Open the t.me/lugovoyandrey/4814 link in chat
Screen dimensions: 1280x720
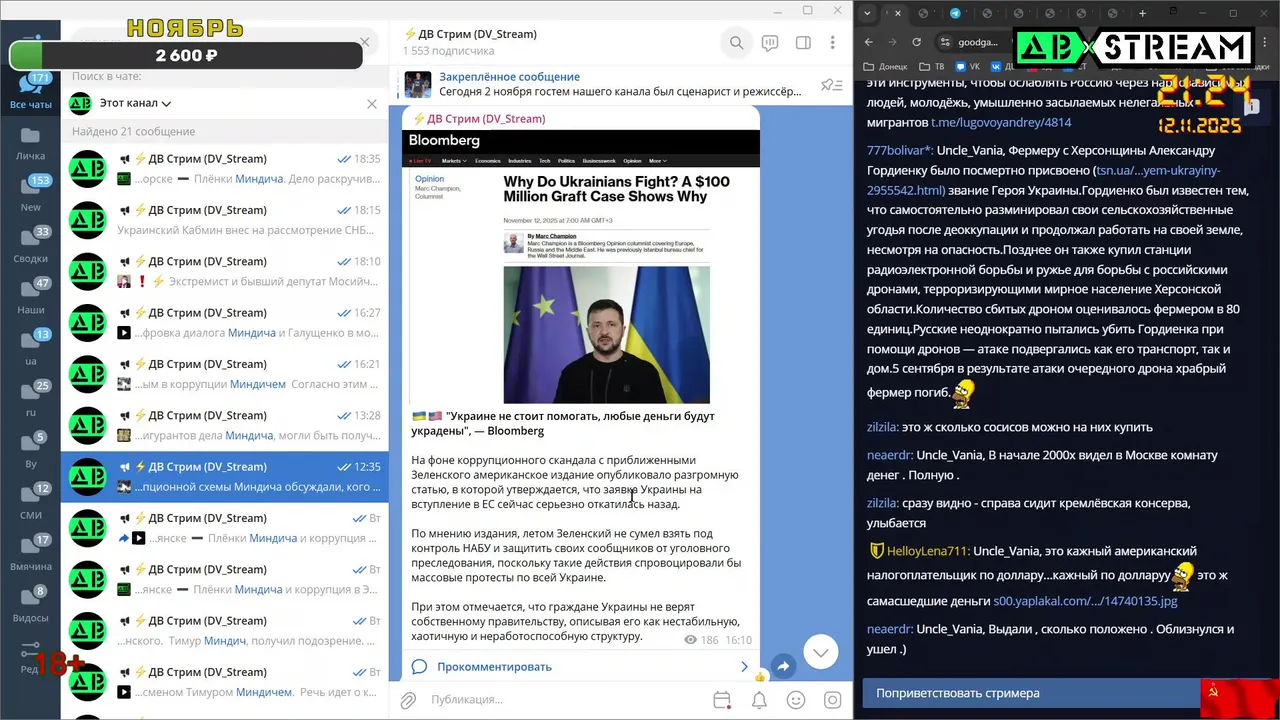tap(1001, 122)
